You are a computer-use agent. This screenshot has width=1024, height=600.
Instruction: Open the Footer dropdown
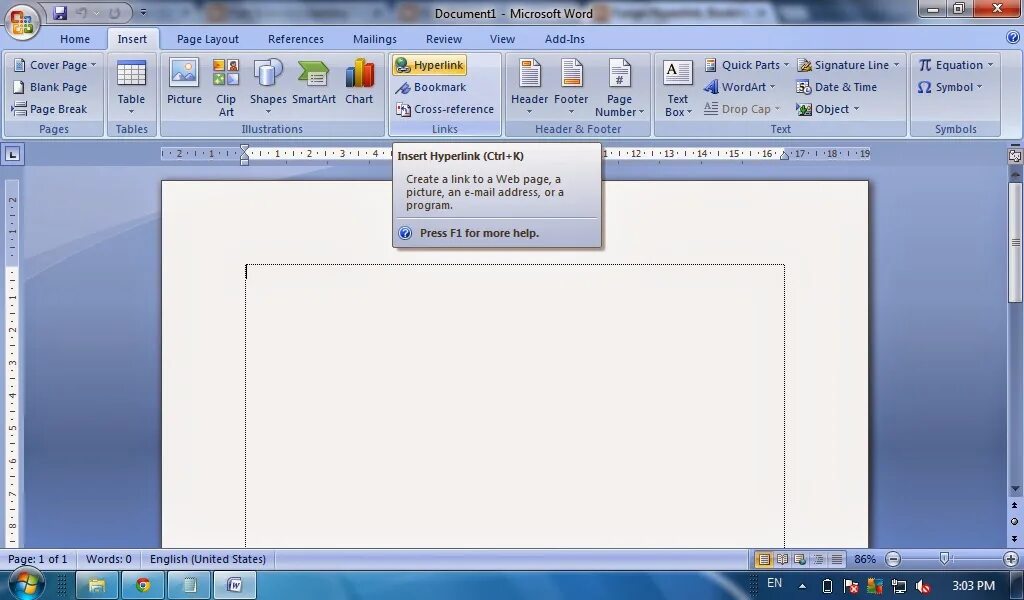pyautogui.click(x=571, y=87)
